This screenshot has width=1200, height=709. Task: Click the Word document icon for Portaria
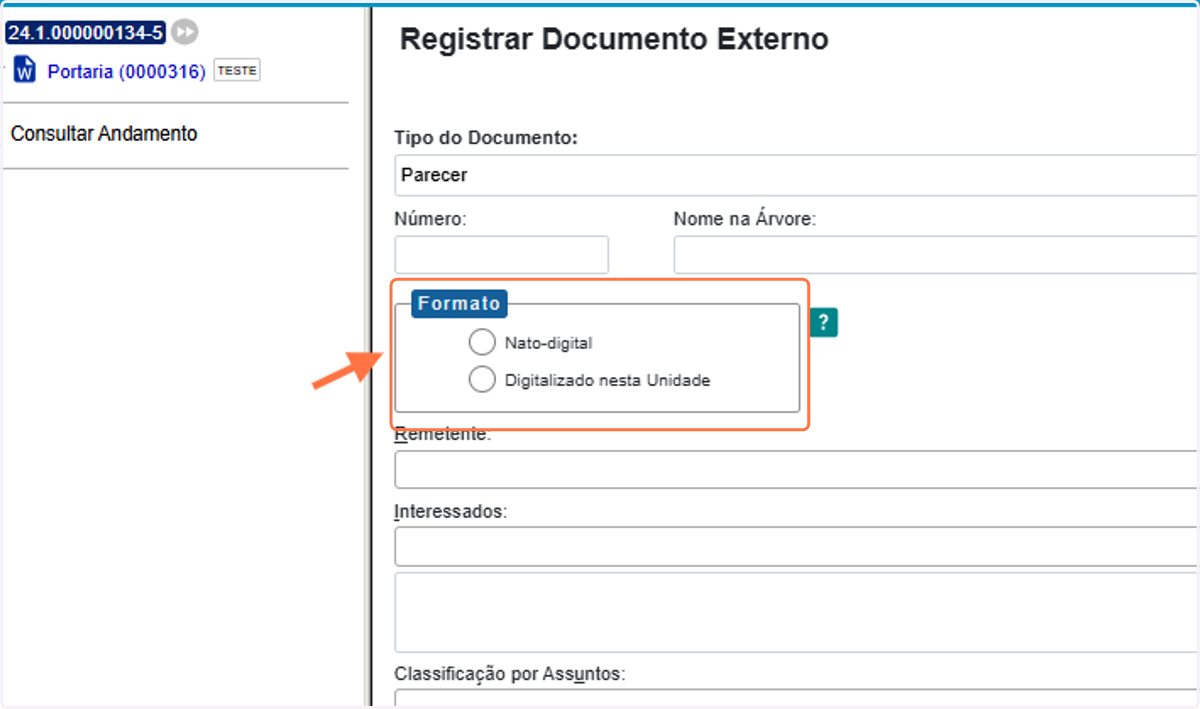26,71
